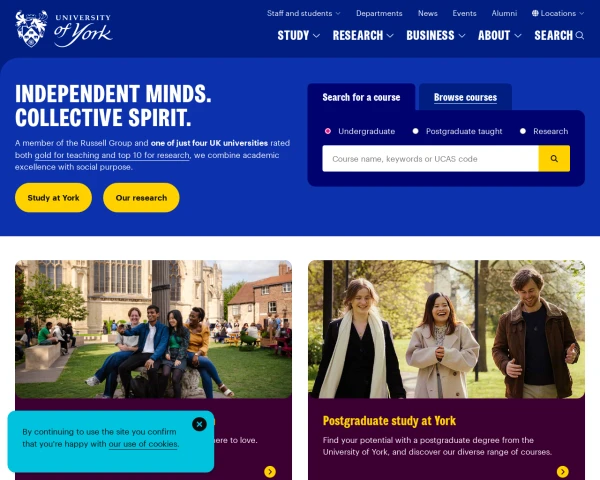Viewport: 600px width, 480px height.
Task: Click yellow arrow icon on the left card
Action: [270, 471]
